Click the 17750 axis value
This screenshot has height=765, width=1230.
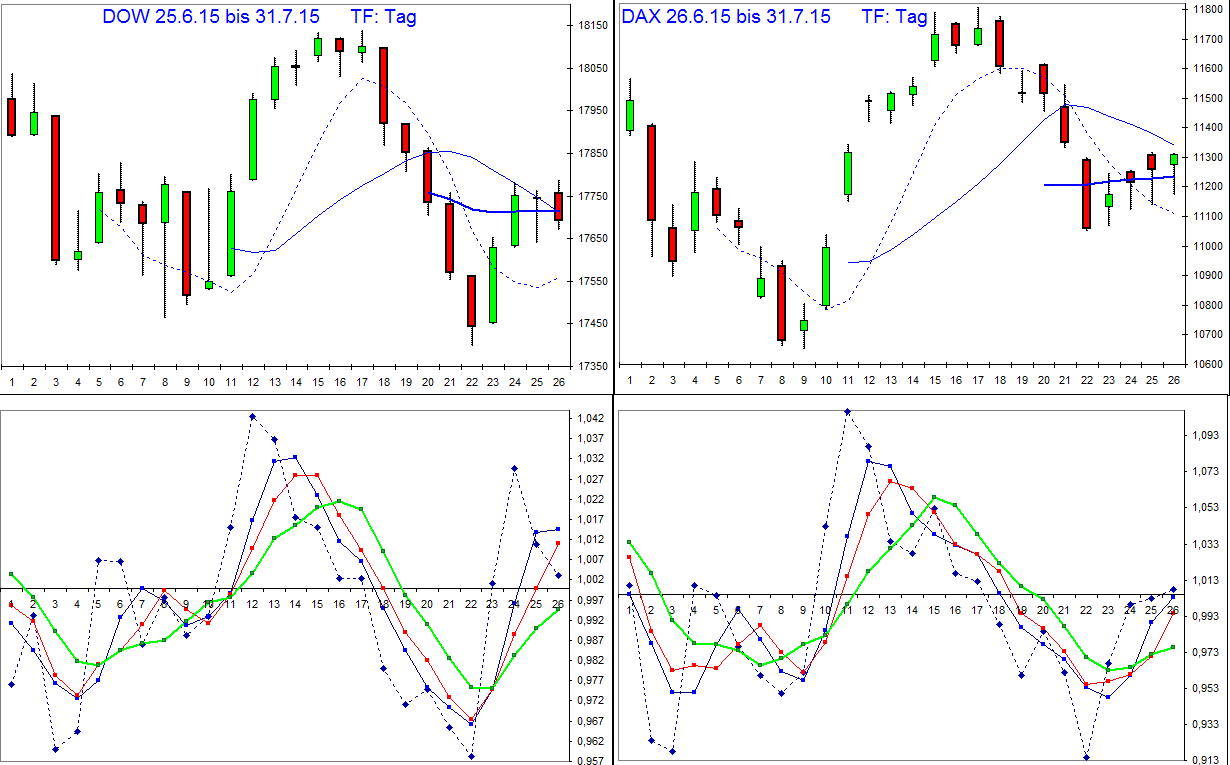(595, 196)
